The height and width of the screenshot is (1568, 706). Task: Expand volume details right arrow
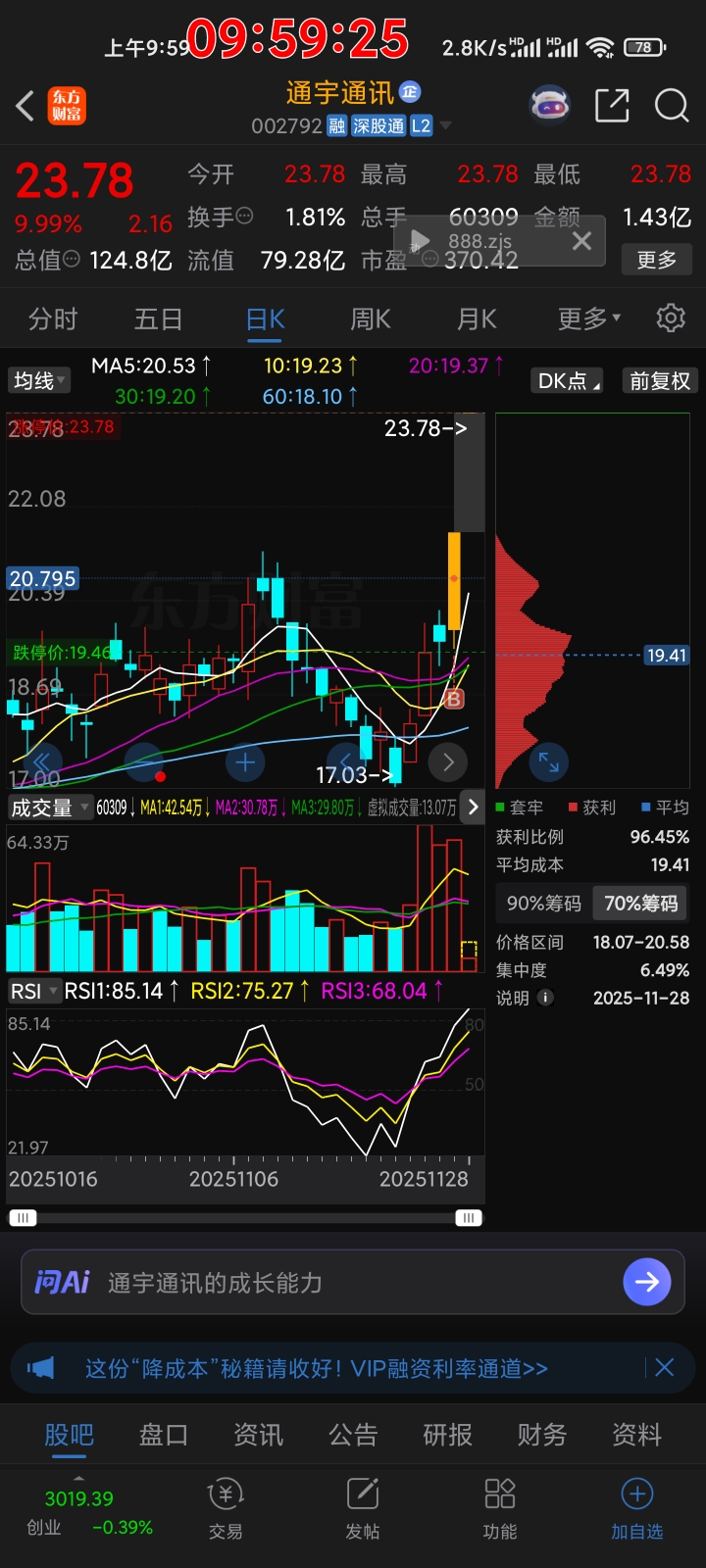click(473, 807)
